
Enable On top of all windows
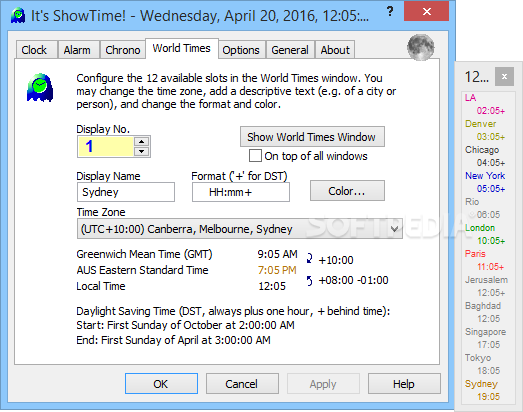point(255,156)
